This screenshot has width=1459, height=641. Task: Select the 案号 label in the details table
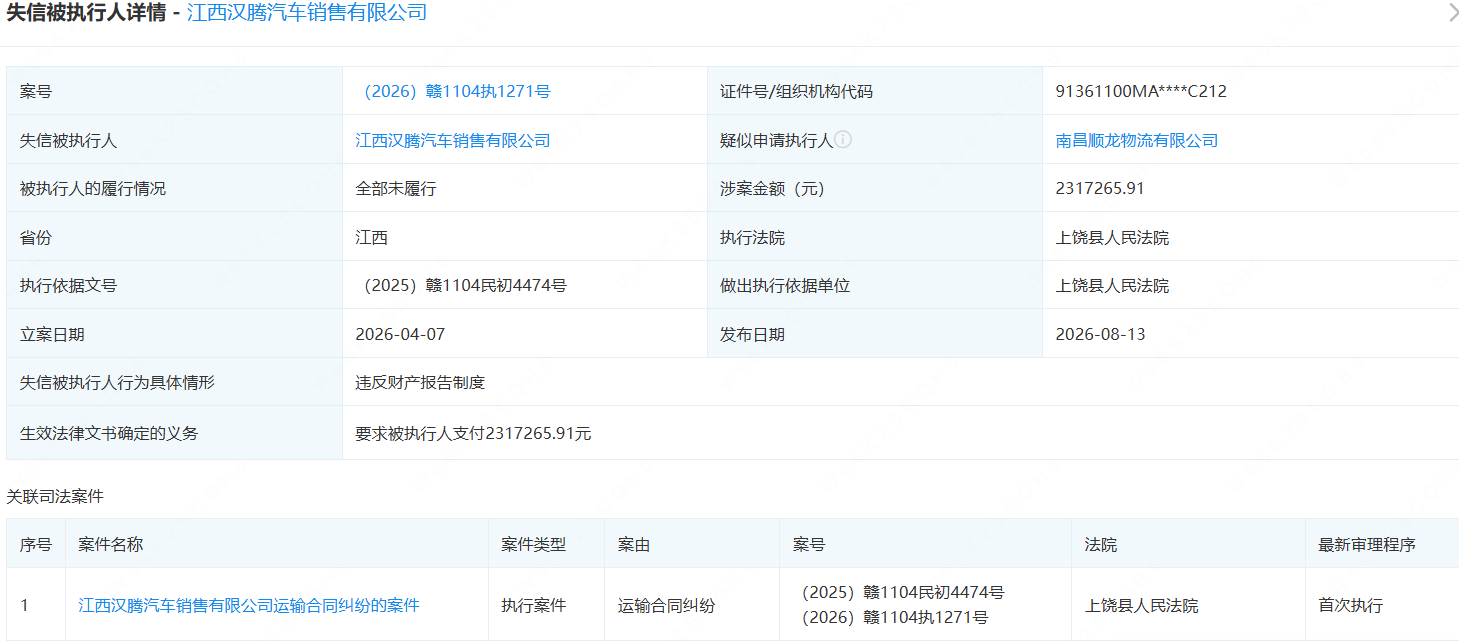coord(36,92)
